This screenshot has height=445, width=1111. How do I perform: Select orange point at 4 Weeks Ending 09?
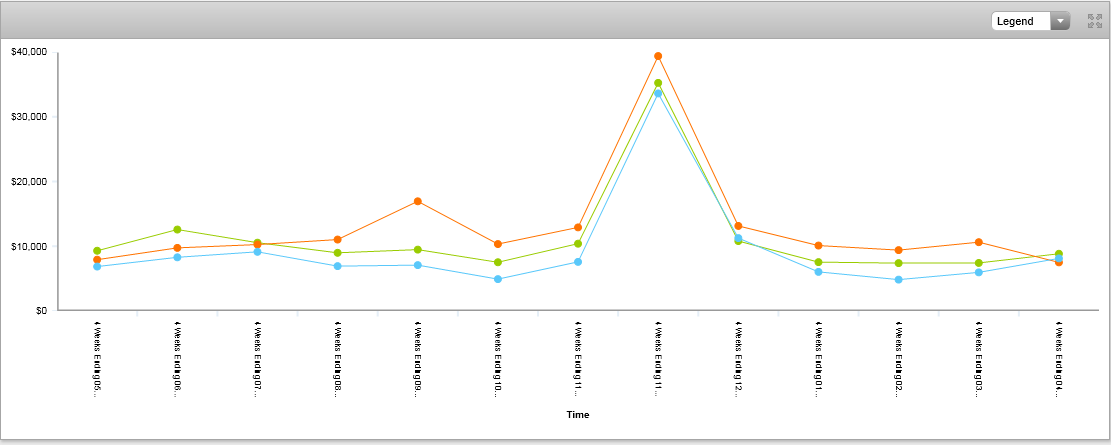(418, 202)
